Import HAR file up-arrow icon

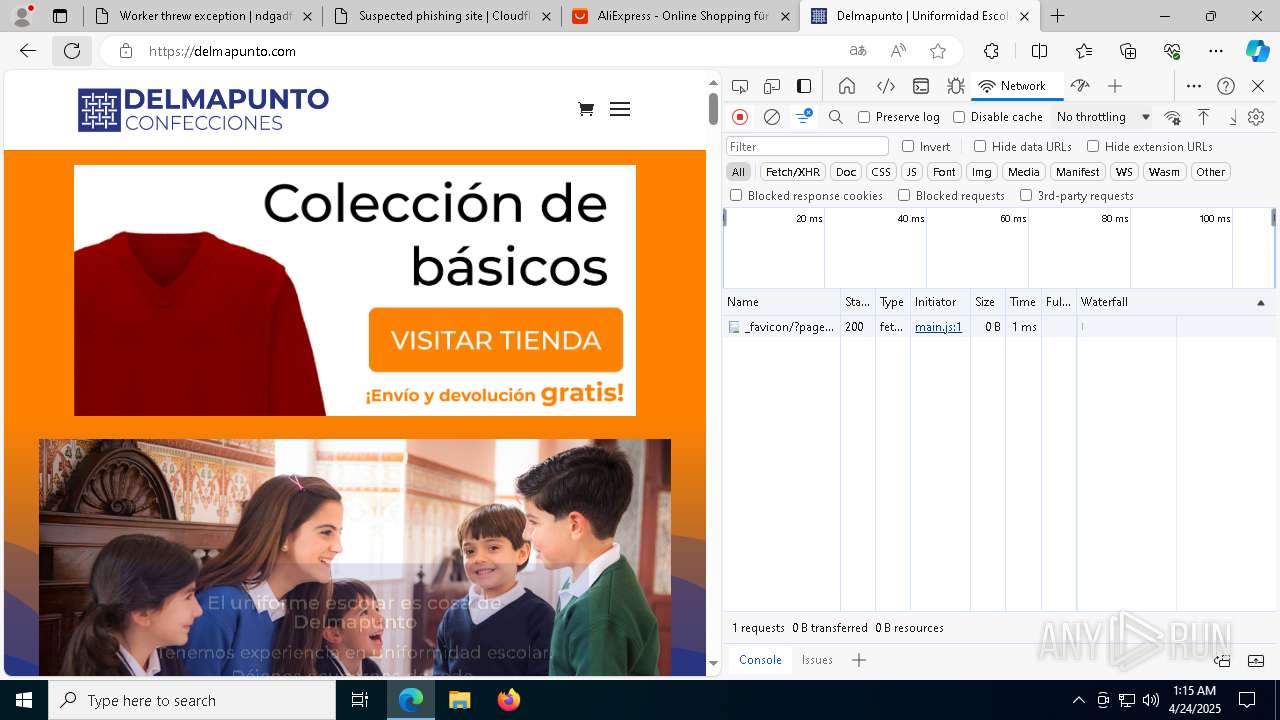coord(1204,117)
